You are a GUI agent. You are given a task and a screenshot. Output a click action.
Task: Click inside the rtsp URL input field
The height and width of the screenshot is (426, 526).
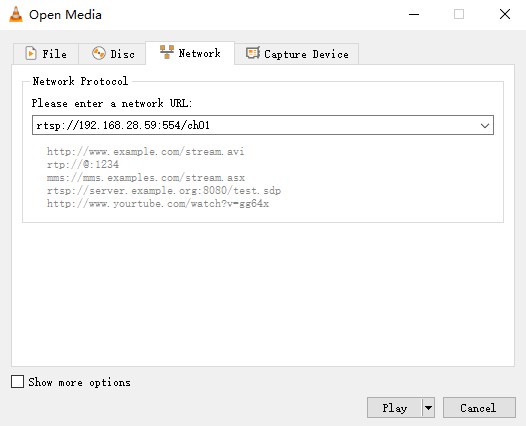click(255, 125)
